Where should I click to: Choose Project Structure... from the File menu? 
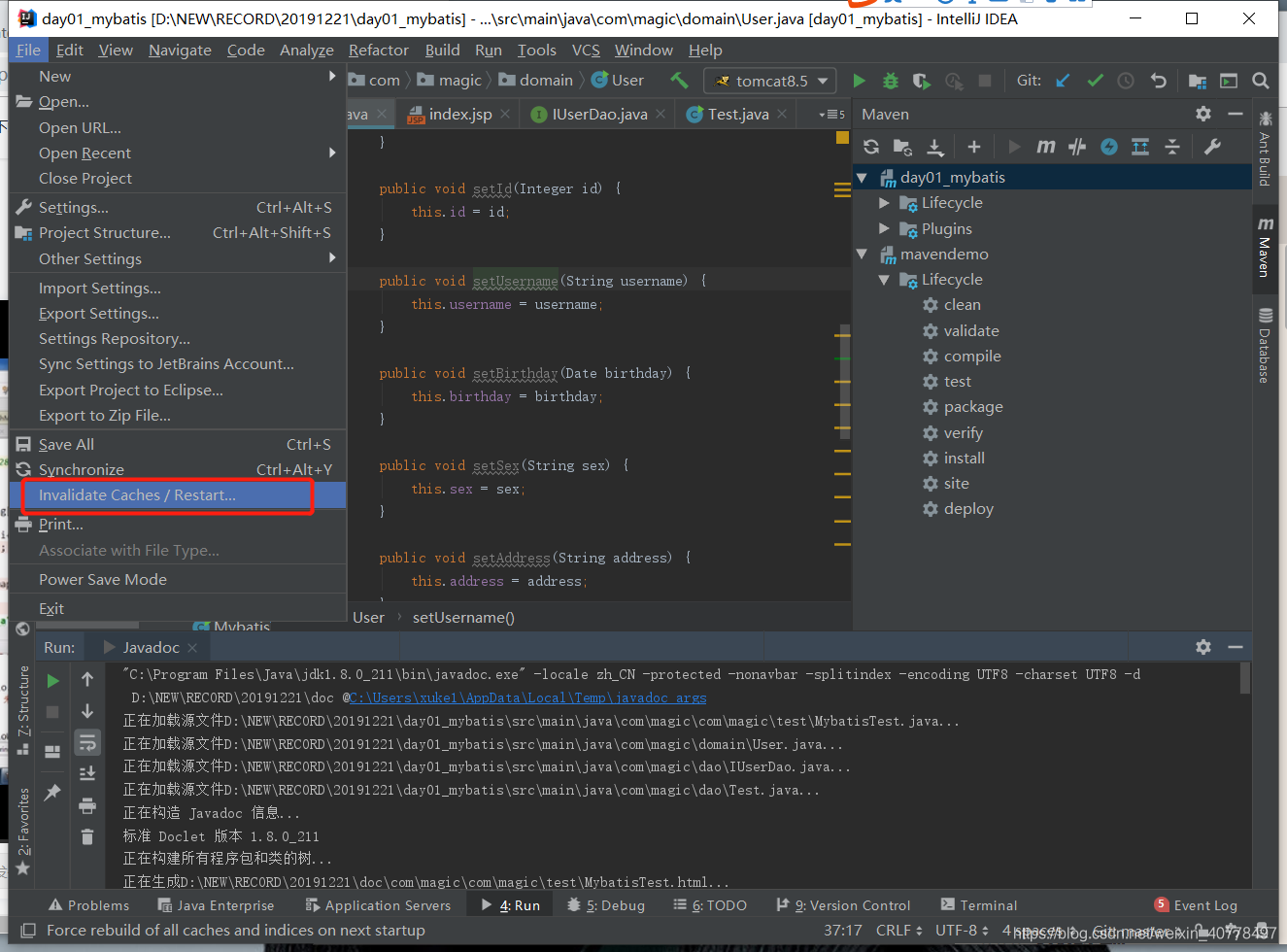click(178, 233)
